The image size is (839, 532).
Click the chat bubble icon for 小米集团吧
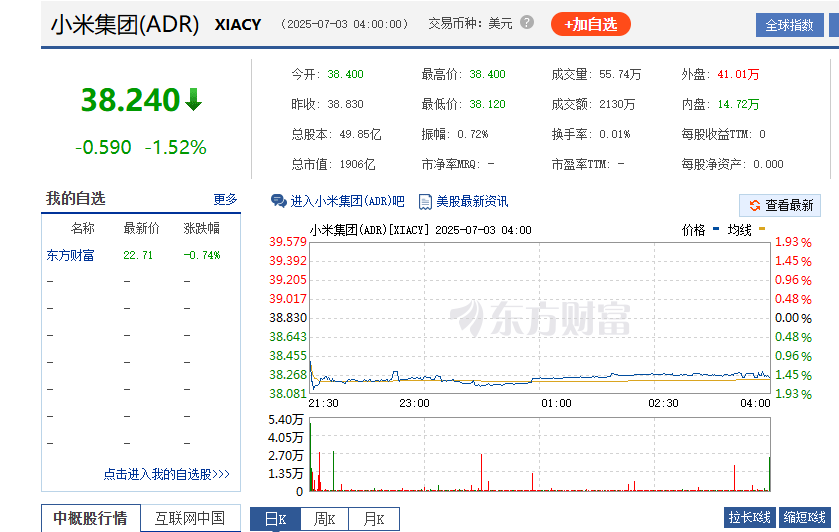(279, 201)
